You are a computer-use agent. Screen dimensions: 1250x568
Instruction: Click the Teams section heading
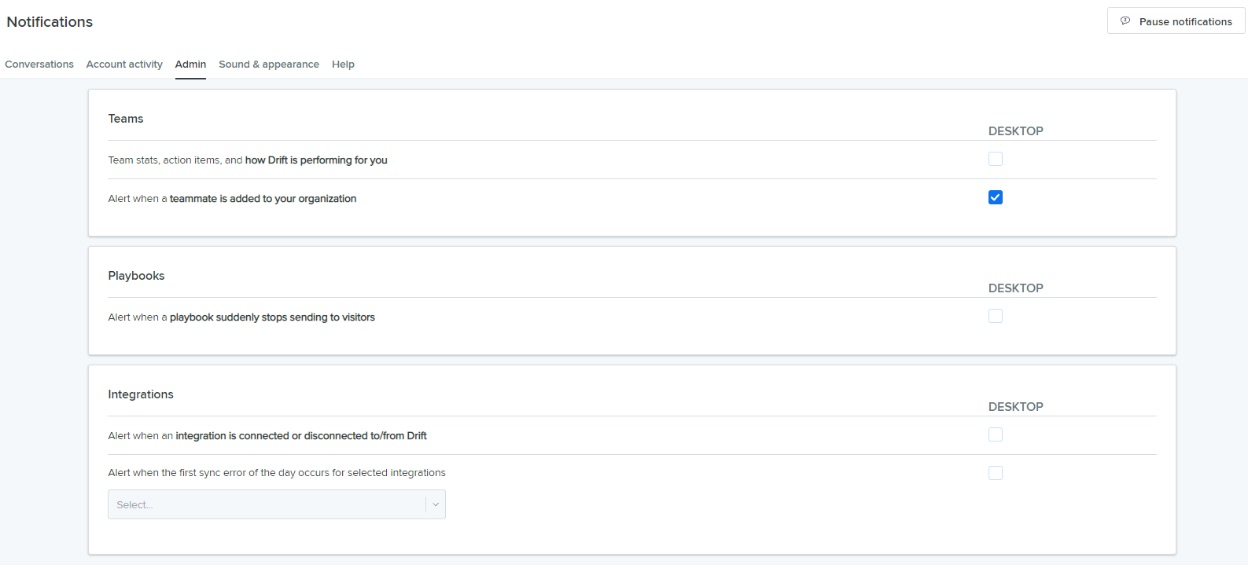point(126,118)
